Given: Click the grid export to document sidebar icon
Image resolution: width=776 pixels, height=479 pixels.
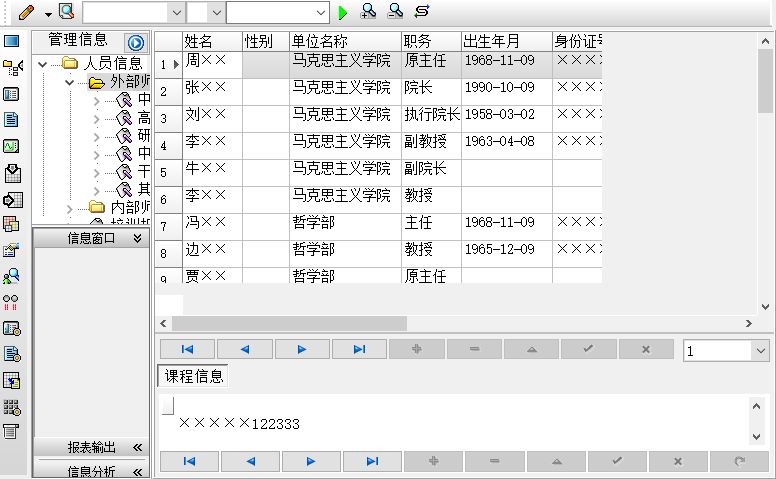Looking at the screenshot, I should 11,380.
